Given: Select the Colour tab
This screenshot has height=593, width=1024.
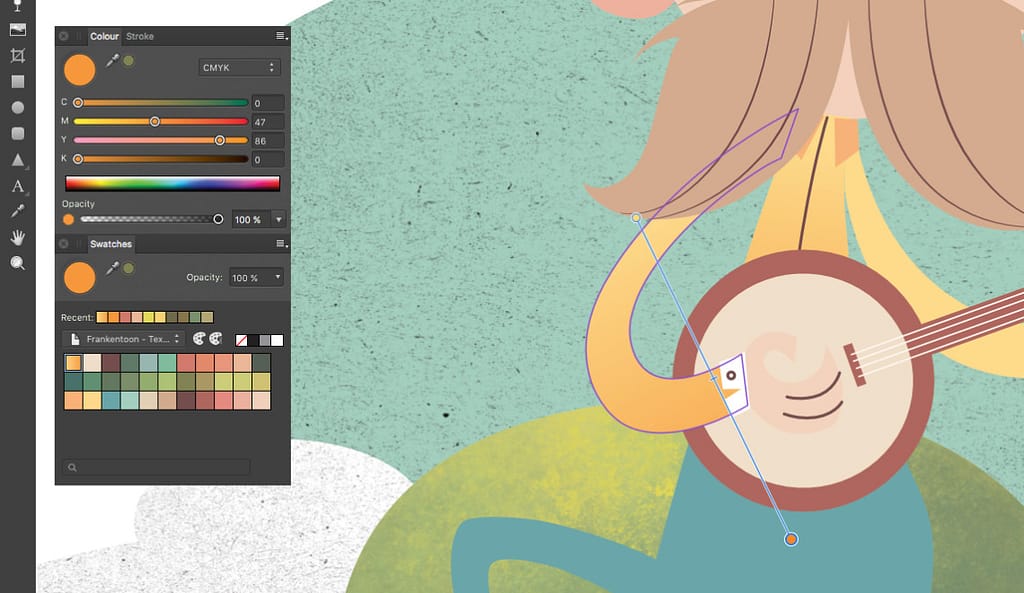Looking at the screenshot, I should [104, 36].
